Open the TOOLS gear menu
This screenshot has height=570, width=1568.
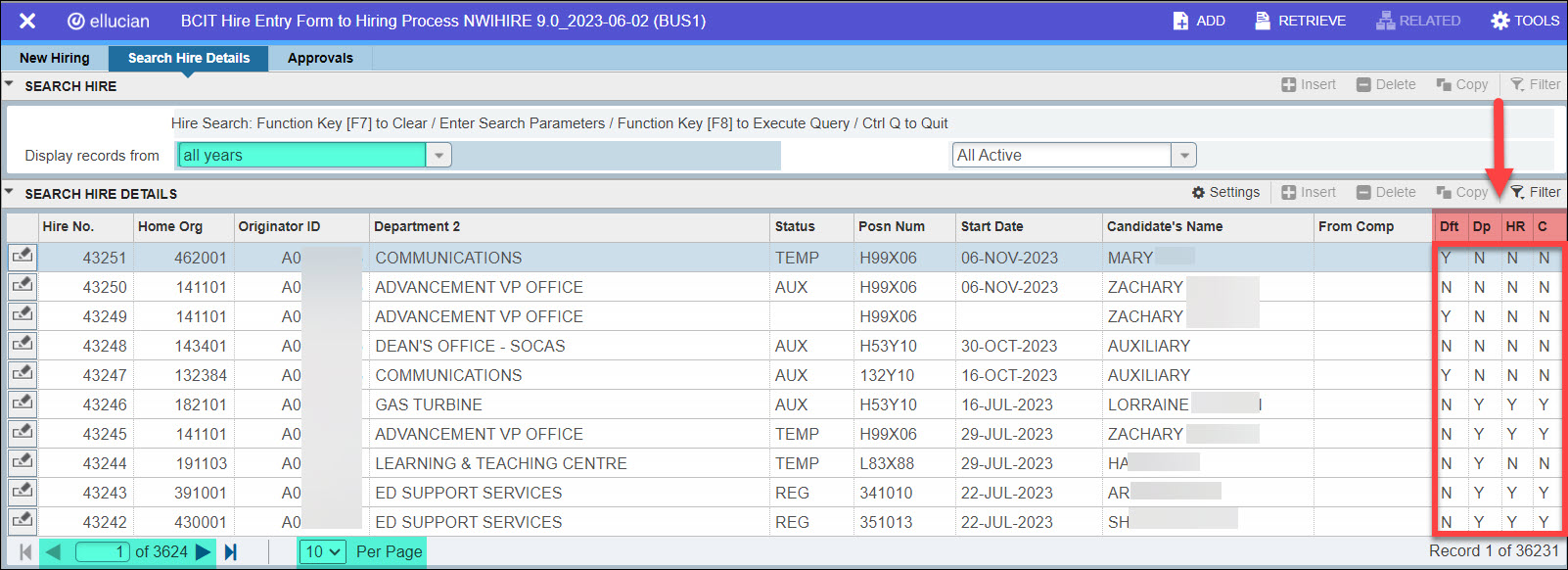click(1499, 21)
